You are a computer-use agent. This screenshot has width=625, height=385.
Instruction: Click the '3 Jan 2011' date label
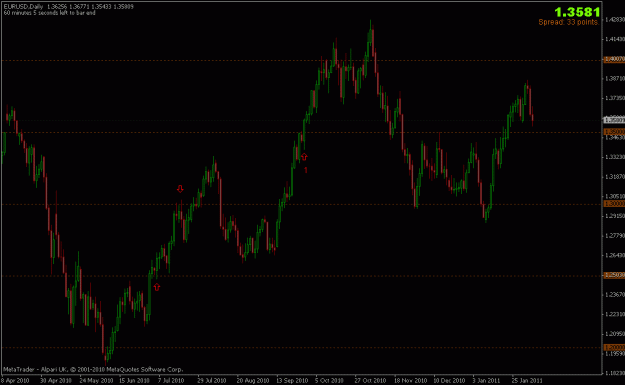pyautogui.click(x=486, y=380)
